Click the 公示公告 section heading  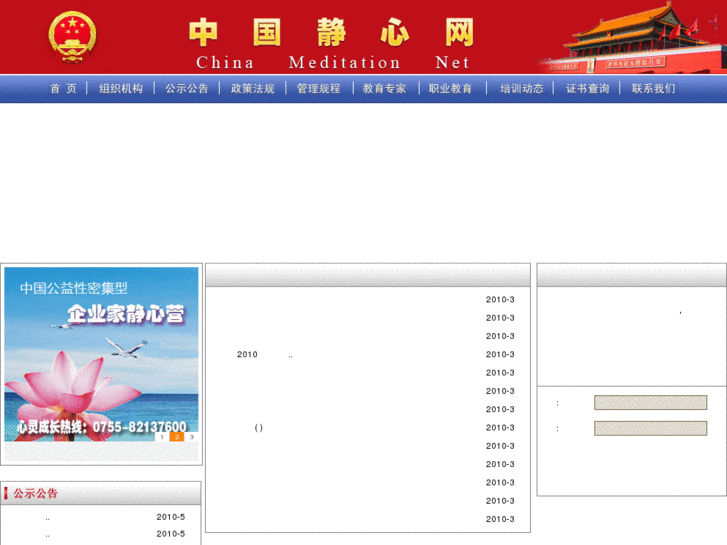(35, 493)
